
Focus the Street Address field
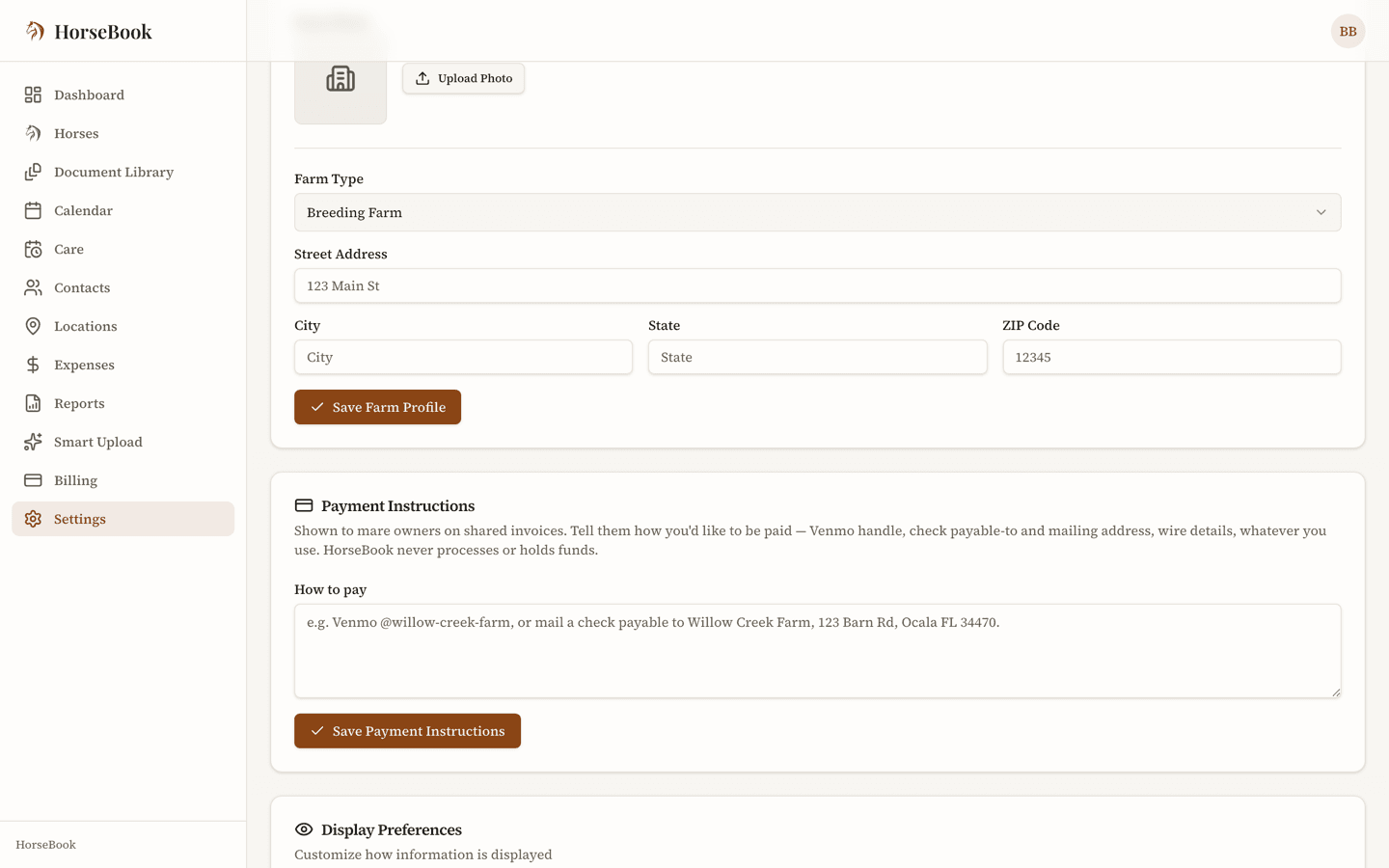pyautogui.click(x=817, y=285)
